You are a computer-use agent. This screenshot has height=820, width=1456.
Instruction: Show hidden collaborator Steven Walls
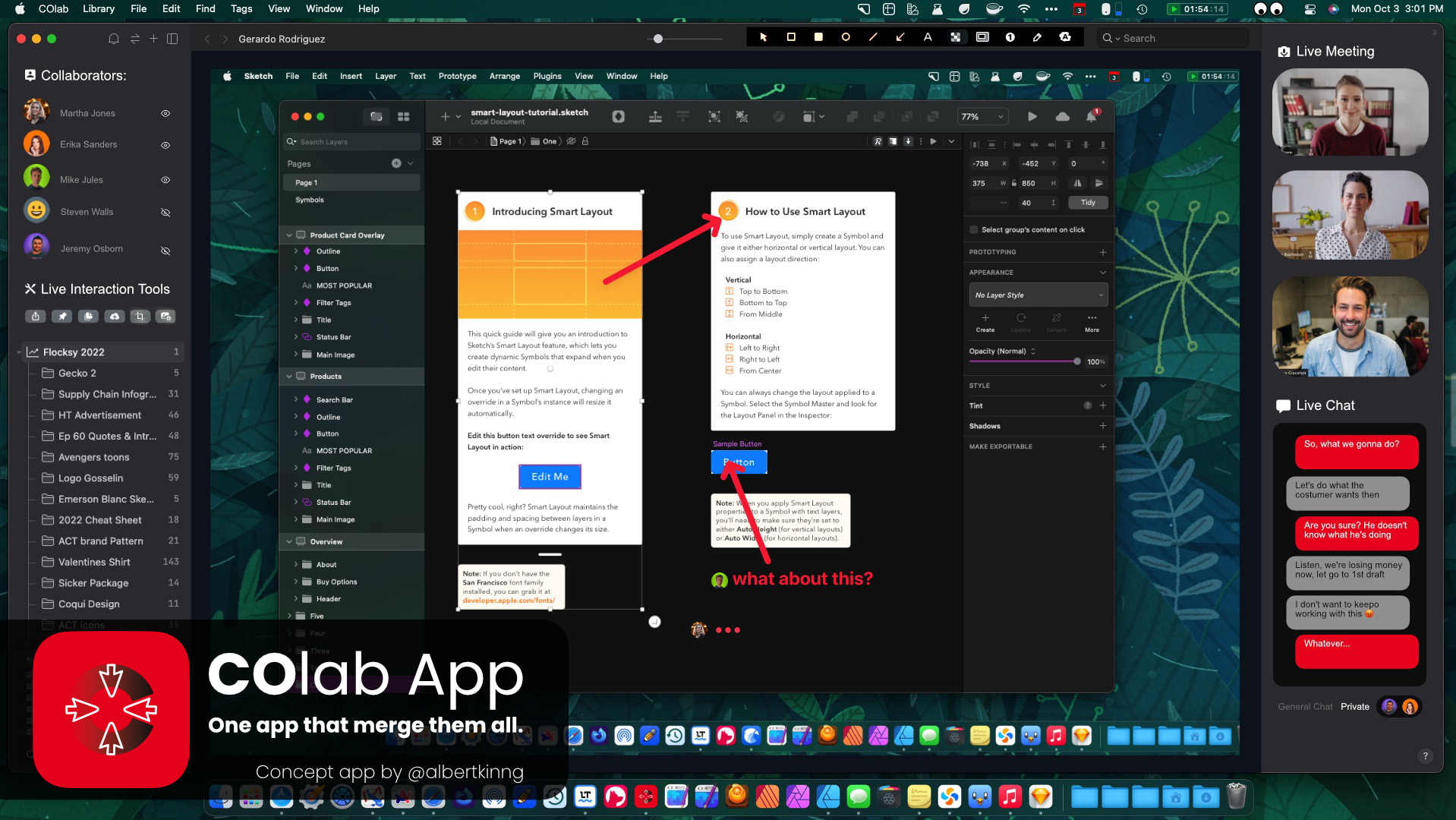point(165,213)
